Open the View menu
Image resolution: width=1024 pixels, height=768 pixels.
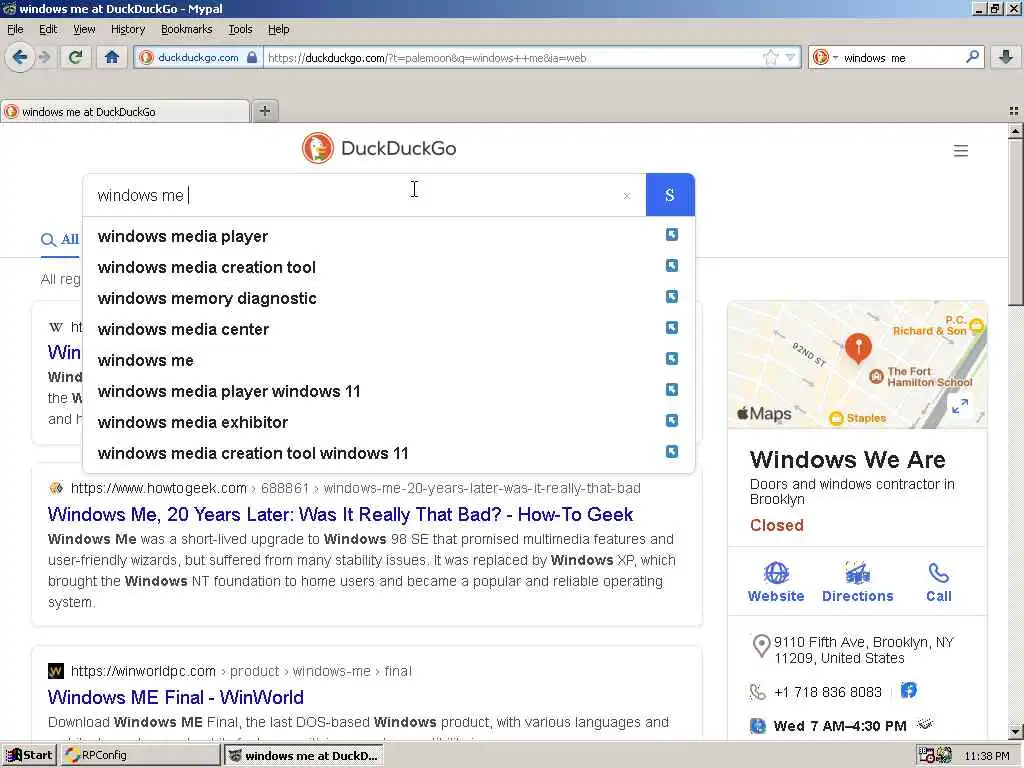pyautogui.click(x=84, y=29)
